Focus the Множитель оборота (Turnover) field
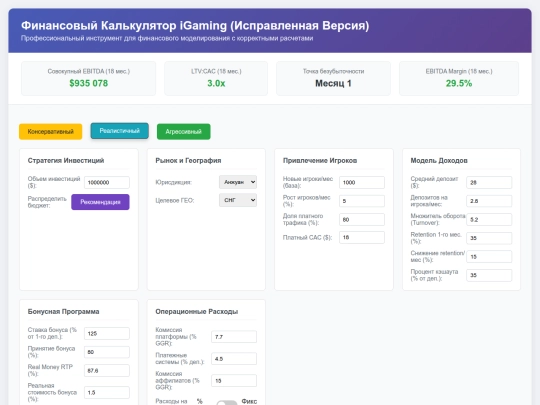This screenshot has width=540, height=405. tap(489, 219)
